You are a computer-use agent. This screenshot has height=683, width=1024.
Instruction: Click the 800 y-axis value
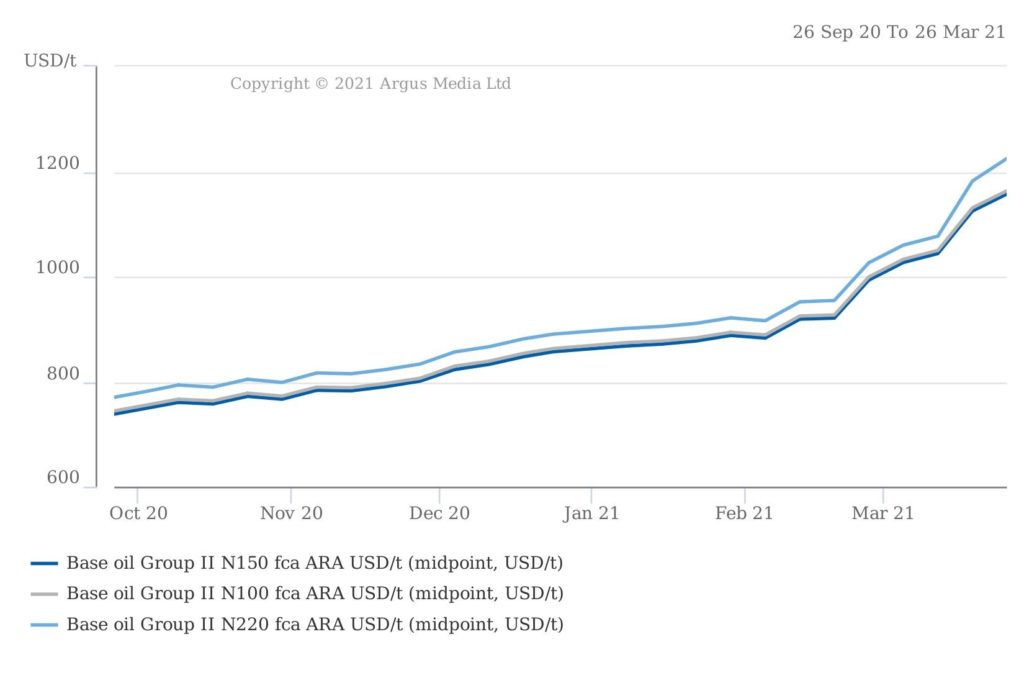[x=64, y=374]
